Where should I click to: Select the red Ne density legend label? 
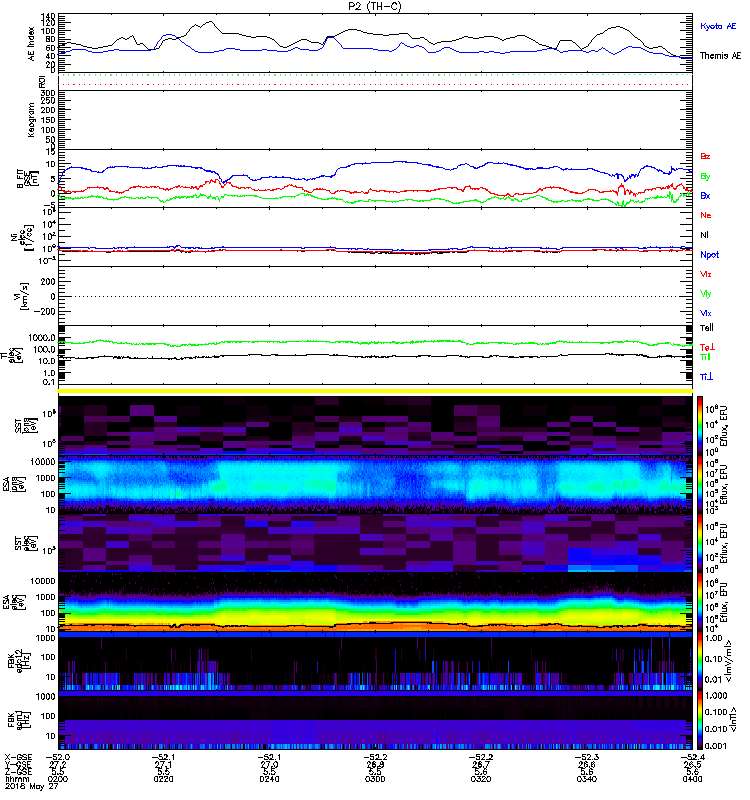[x=706, y=215]
